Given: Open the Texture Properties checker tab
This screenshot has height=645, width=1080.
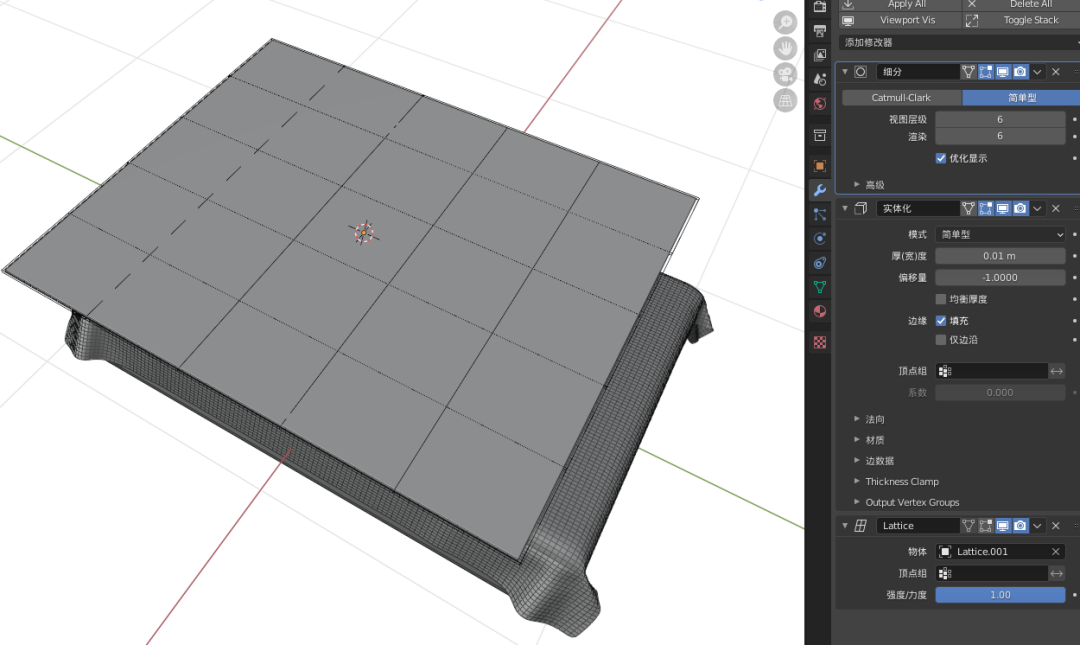Looking at the screenshot, I should click(x=819, y=342).
